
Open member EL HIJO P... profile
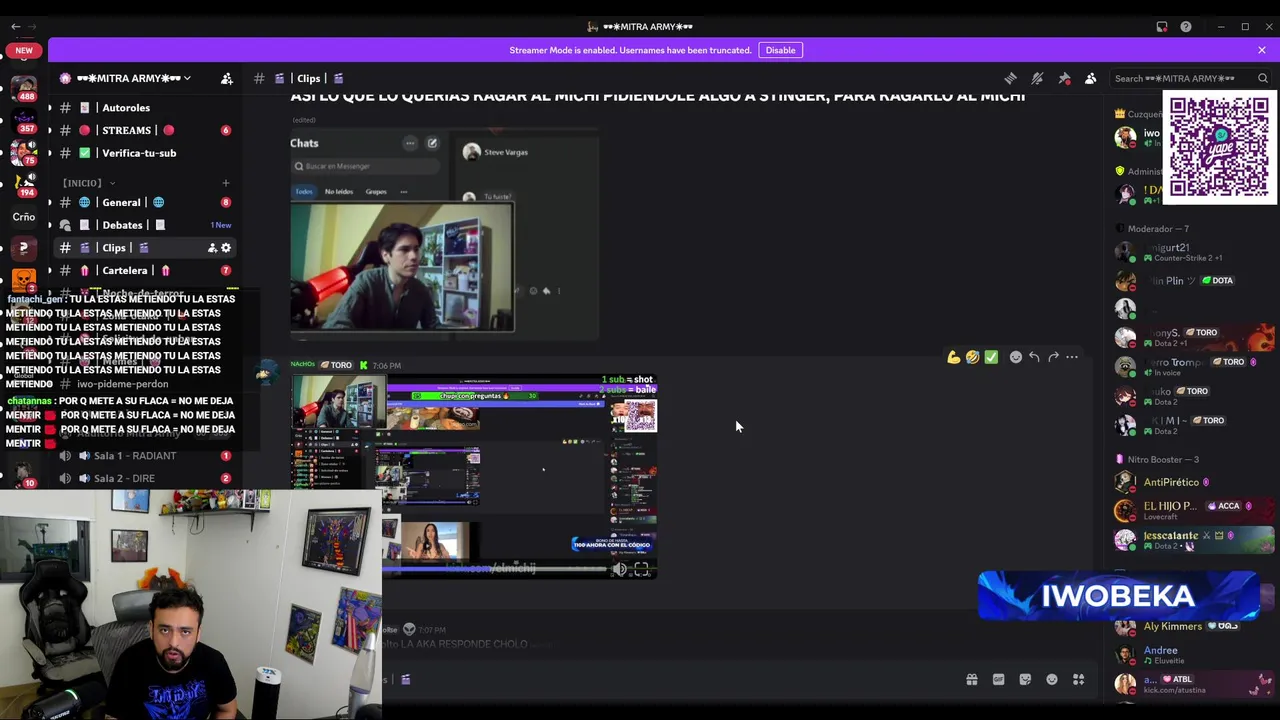click(1192, 510)
